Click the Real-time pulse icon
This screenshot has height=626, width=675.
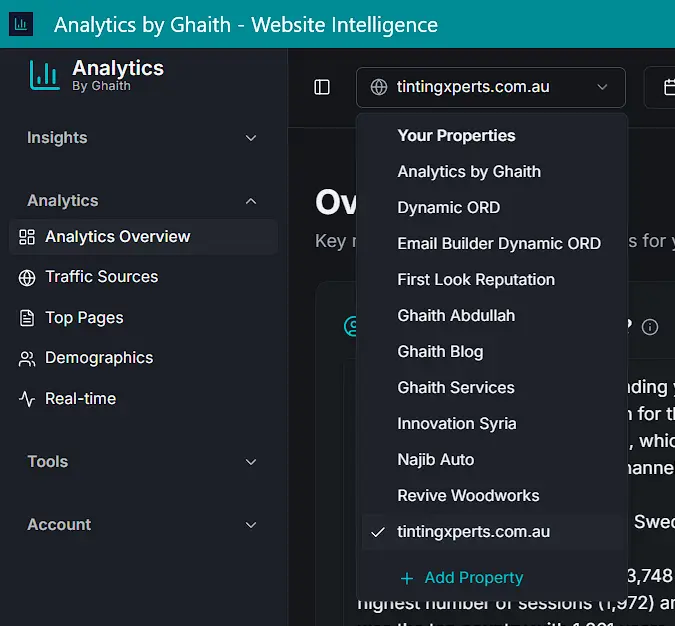click(x=27, y=399)
